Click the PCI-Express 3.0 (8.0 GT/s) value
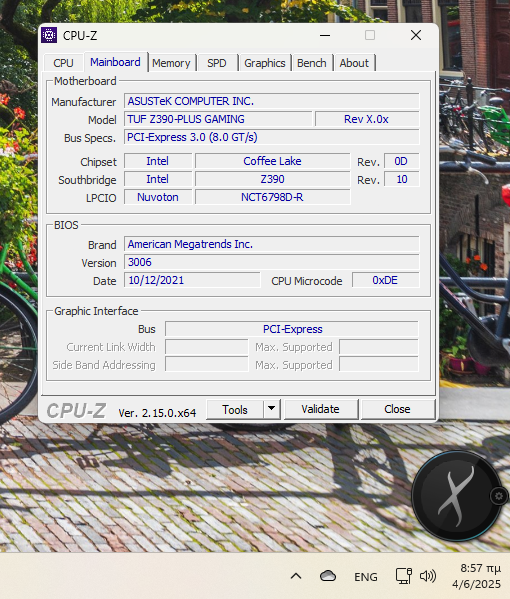Screen dimensions: 510x599 coord(271,137)
